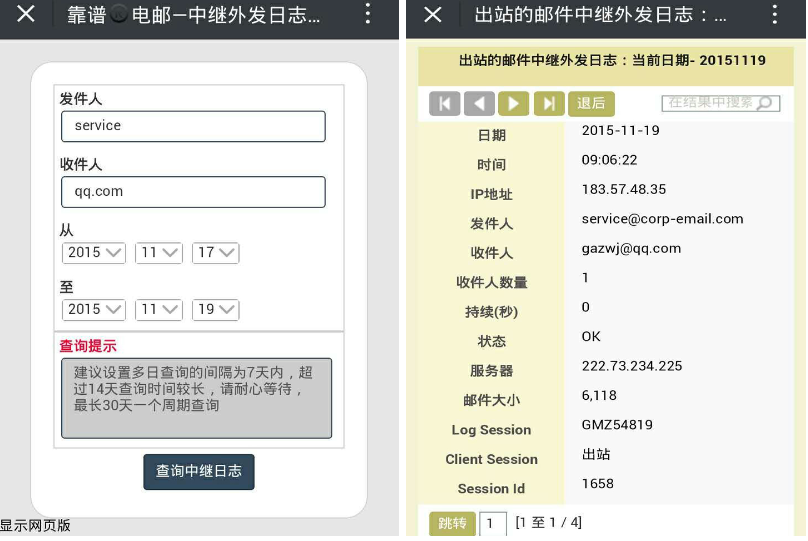Close the right outbound log page
This screenshot has height=541, width=808.
click(x=433, y=14)
